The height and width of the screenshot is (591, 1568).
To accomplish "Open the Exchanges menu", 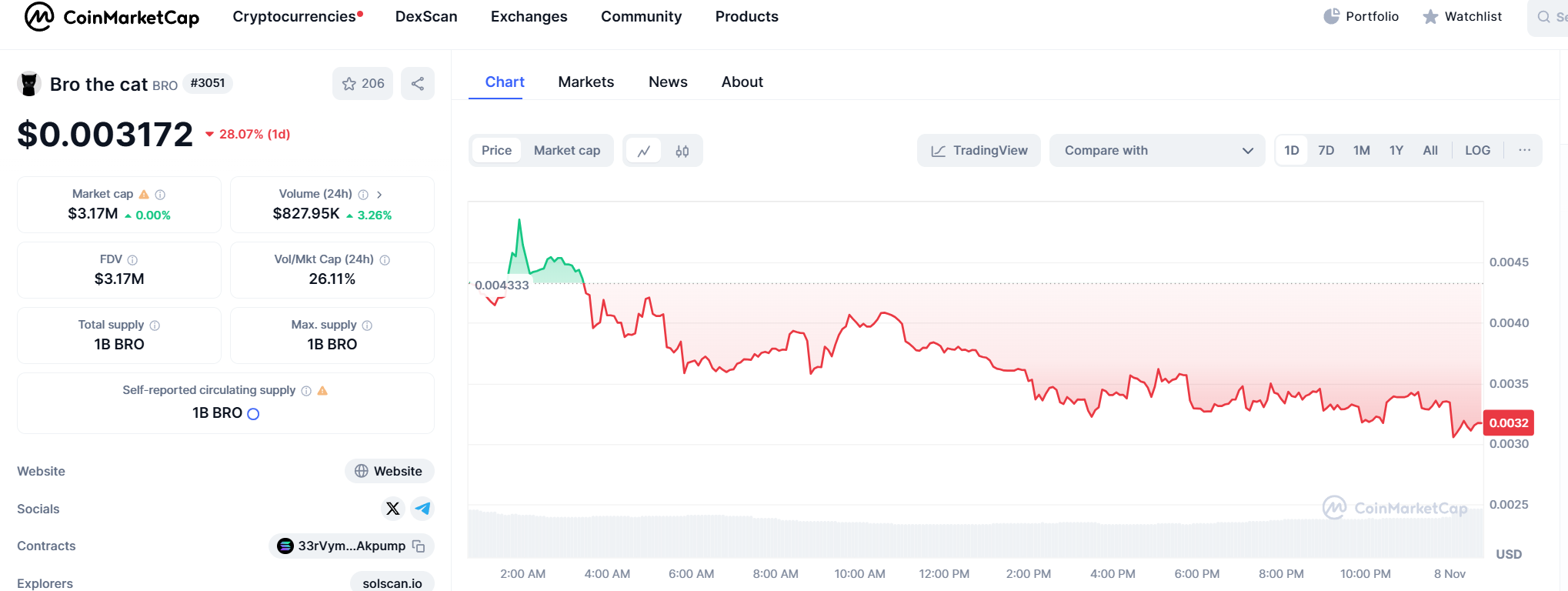I will [529, 17].
